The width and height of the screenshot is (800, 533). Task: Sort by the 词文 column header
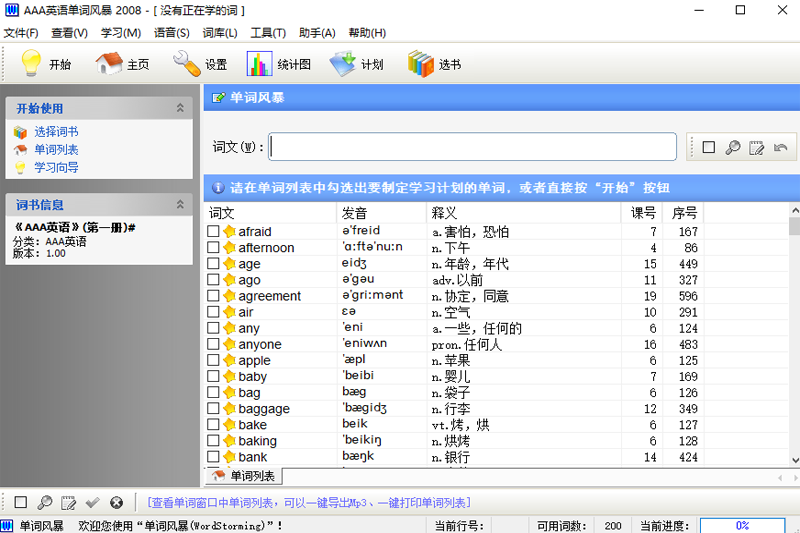(270, 213)
